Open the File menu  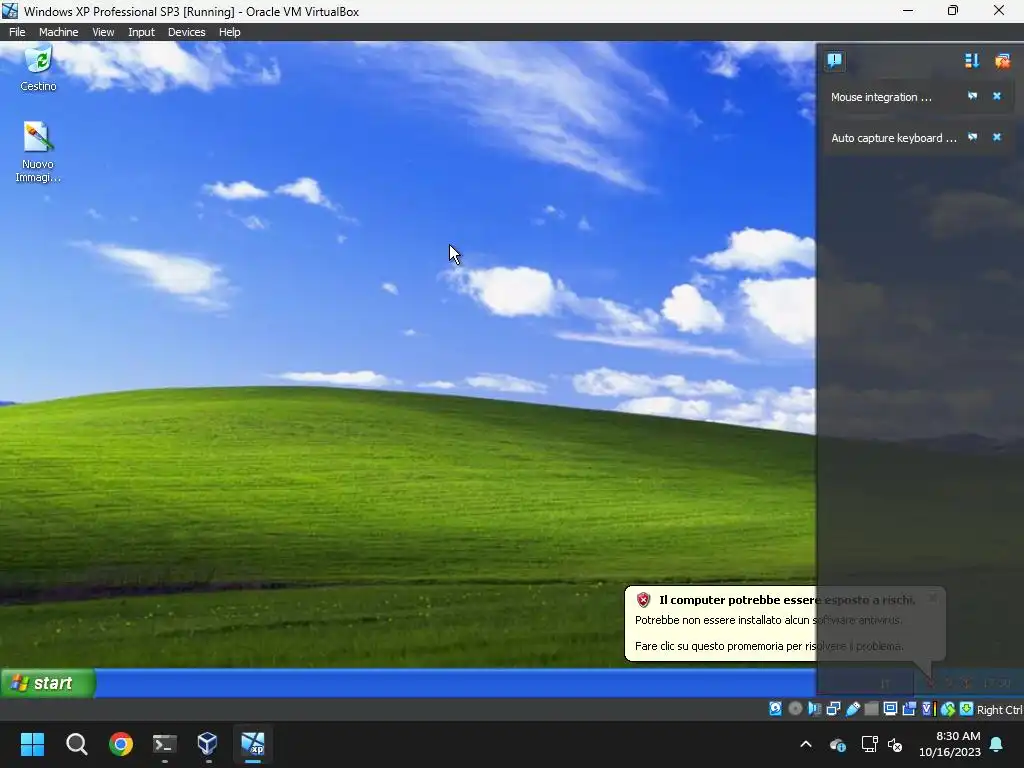tap(17, 32)
